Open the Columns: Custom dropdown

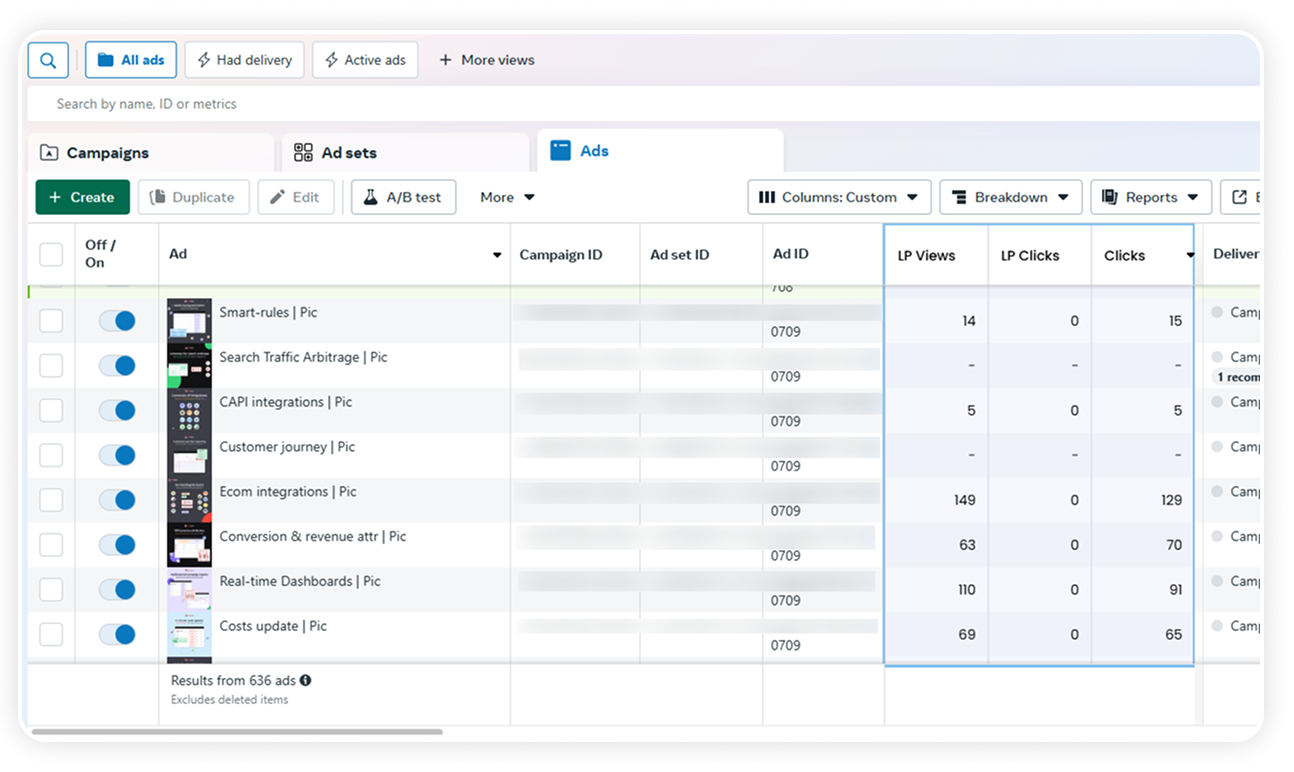[839, 197]
